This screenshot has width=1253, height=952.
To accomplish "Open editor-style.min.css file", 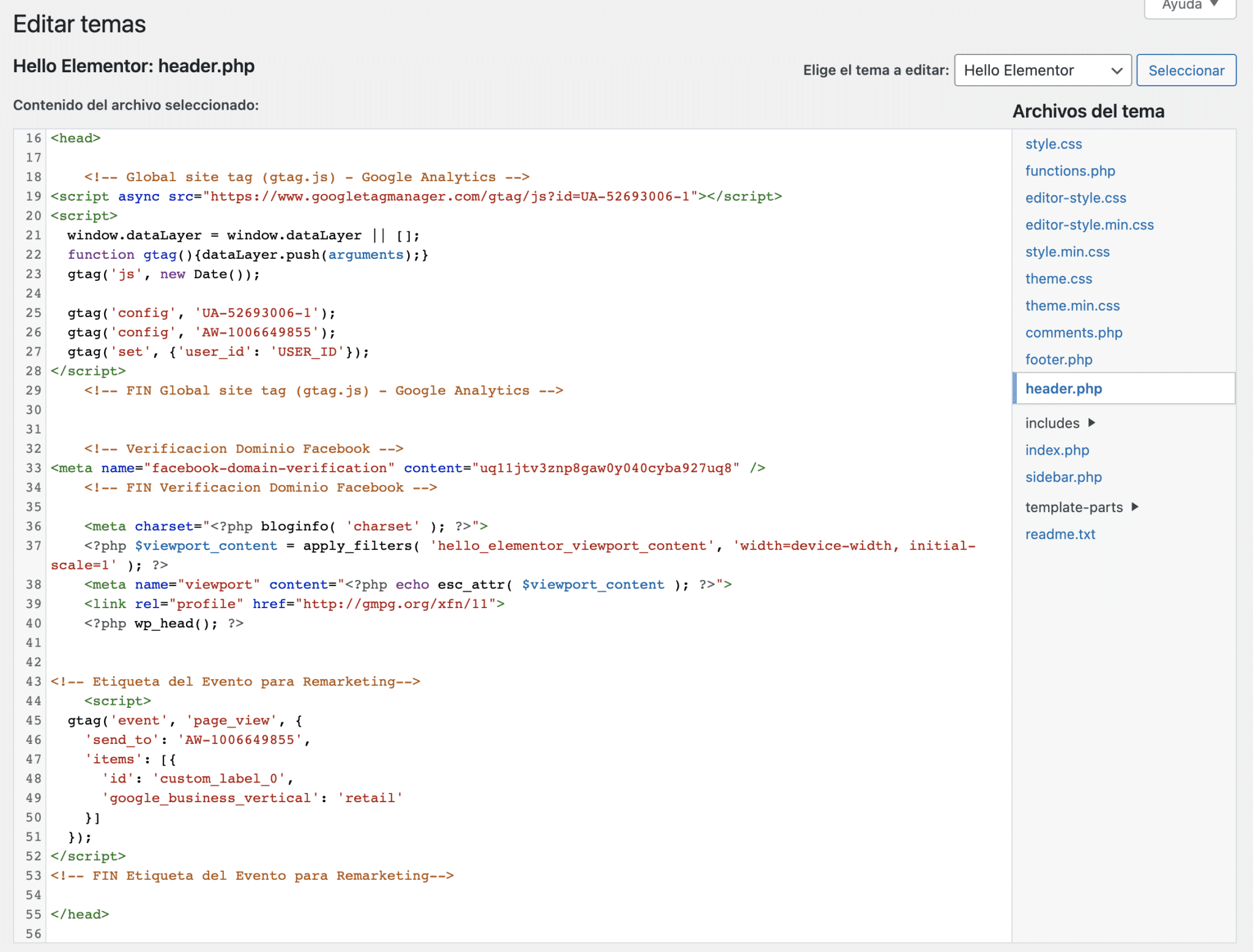I will tap(1089, 225).
